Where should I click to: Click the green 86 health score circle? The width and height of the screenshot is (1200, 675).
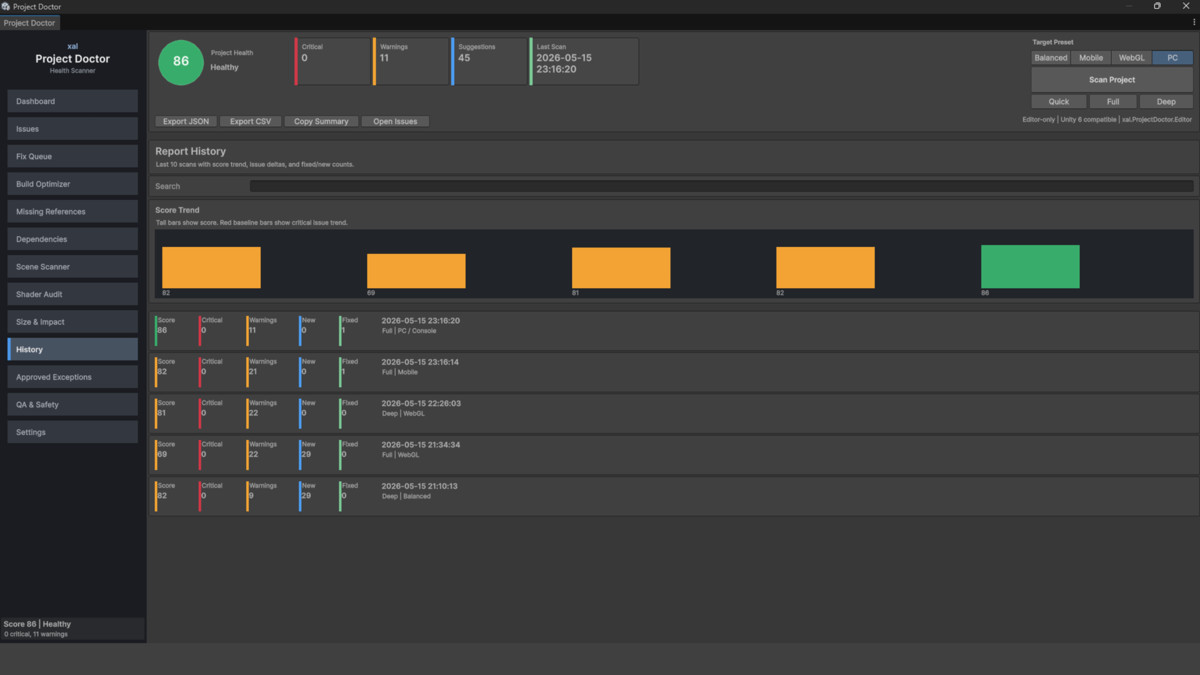click(x=181, y=61)
